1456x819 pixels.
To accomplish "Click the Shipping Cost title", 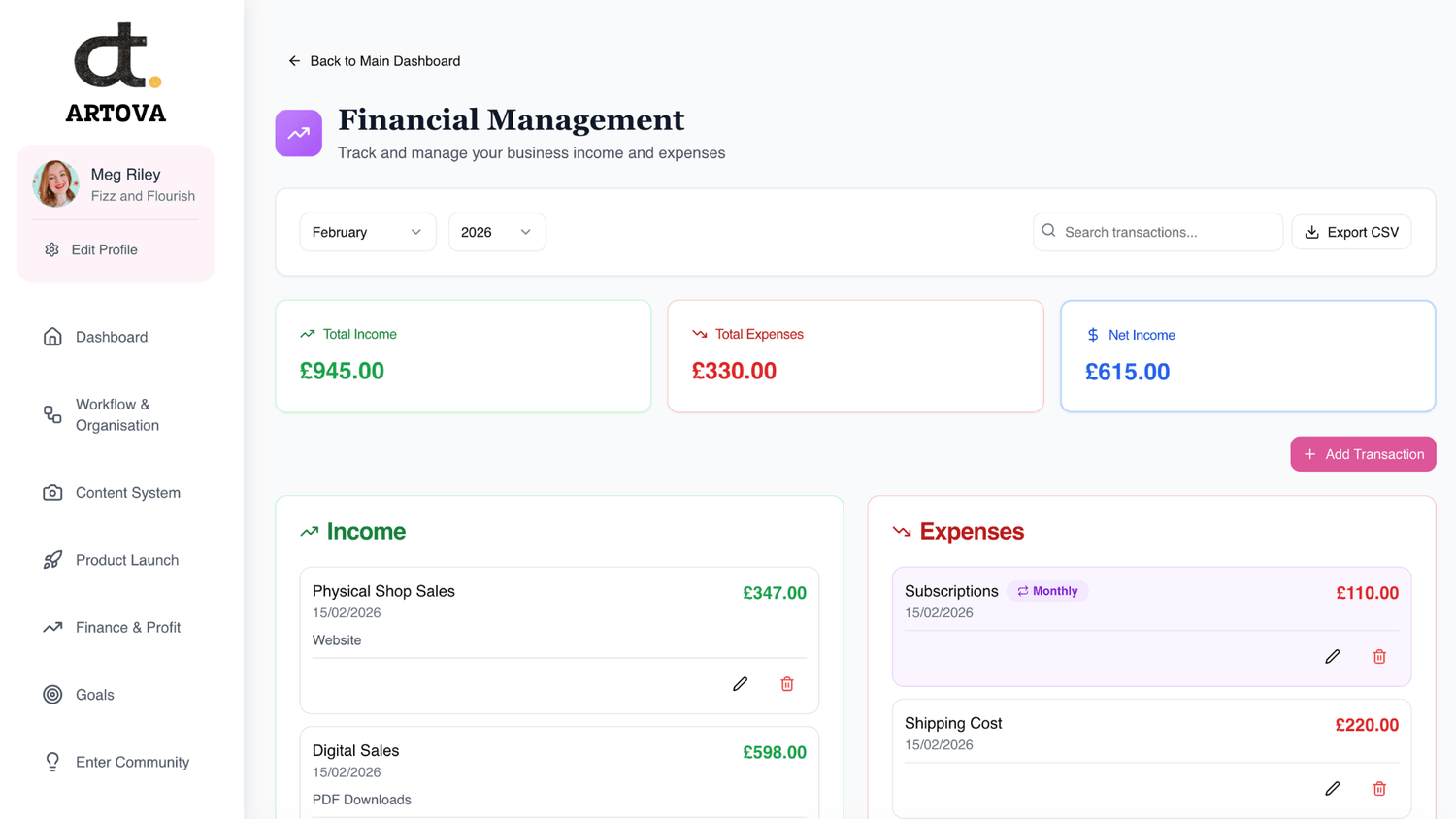I will click(x=953, y=723).
